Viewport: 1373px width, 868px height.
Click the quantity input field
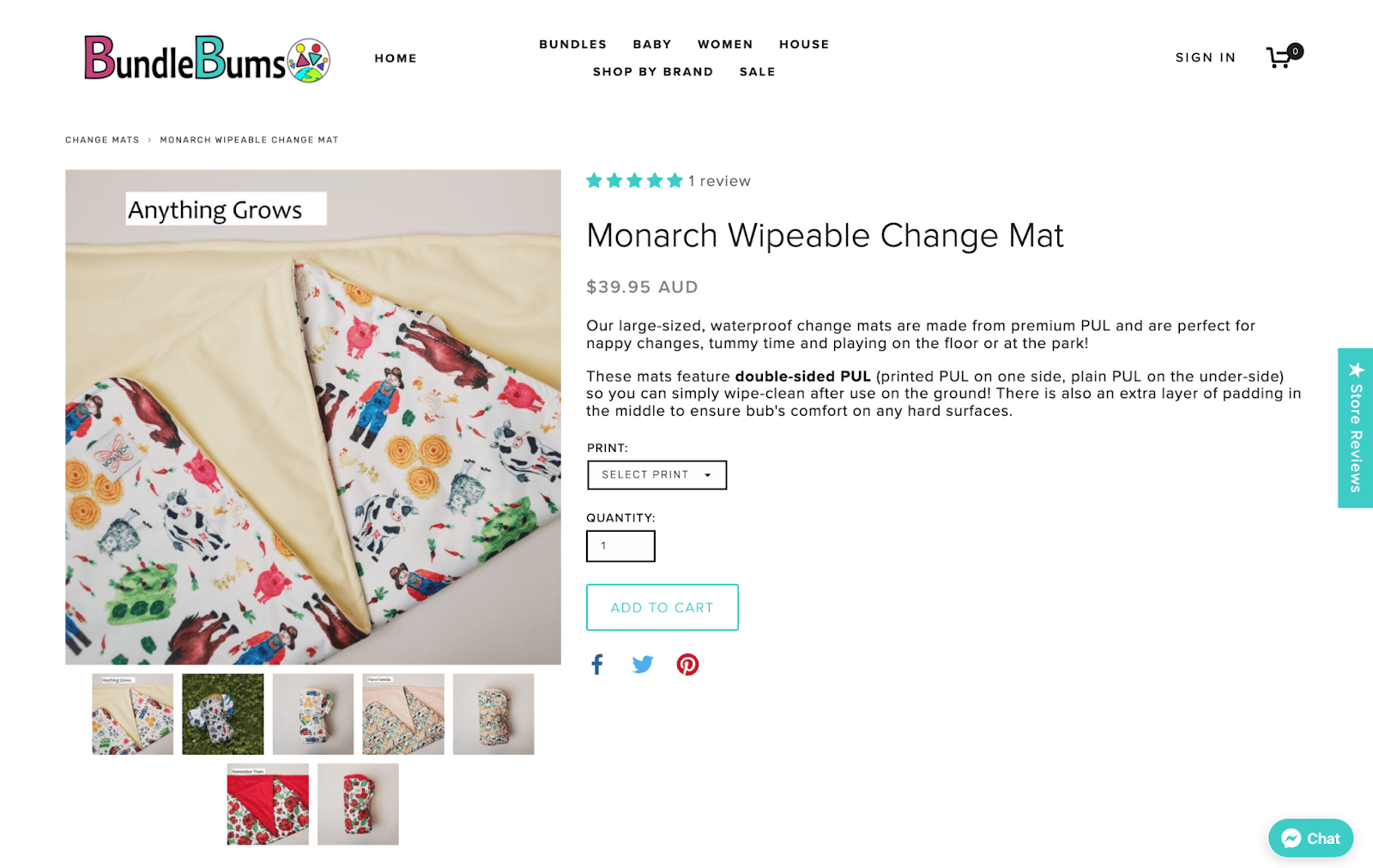[x=620, y=546]
